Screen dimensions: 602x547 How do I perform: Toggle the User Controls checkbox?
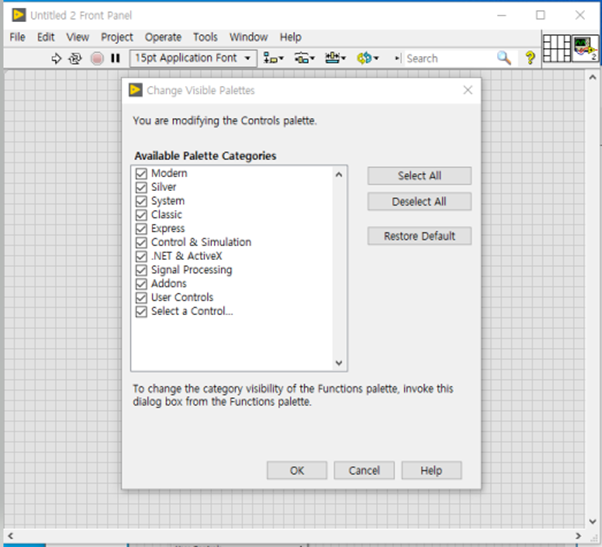click(141, 298)
